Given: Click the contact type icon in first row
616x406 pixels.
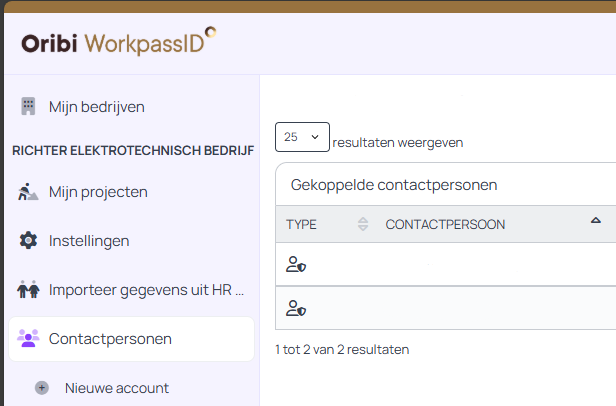Looking at the screenshot, I should point(295,265).
